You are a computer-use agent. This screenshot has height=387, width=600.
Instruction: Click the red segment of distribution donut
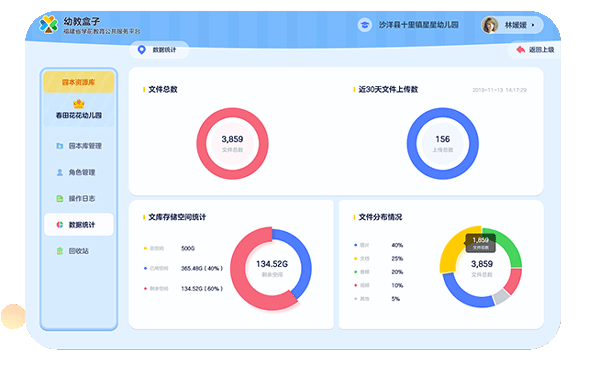[x=514, y=281]
